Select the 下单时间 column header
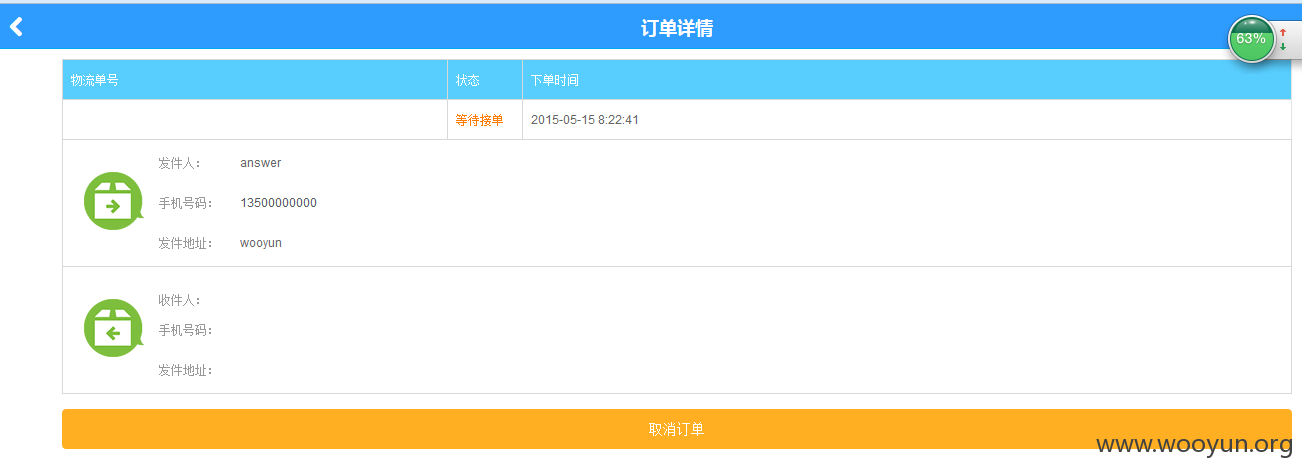This screenshot has width=1302, height=473. pyautogui.click(x=907, y=80)
